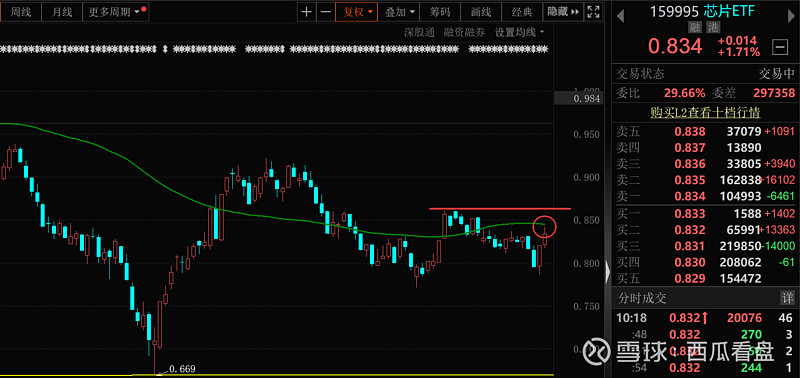Select the 买四 row price 0.830
Screen dimensions: 800x378
pyautogui.click(x=690, y=262)
